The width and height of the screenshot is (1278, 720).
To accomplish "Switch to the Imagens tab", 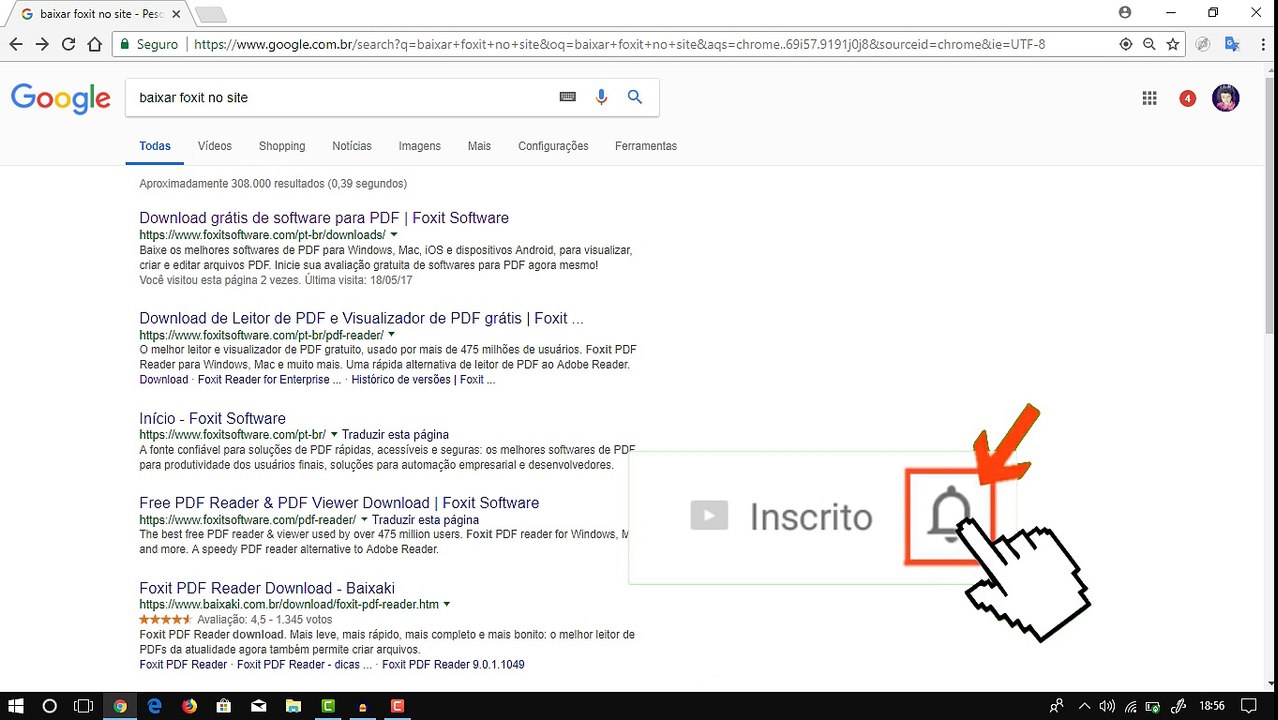I will 420,146.
